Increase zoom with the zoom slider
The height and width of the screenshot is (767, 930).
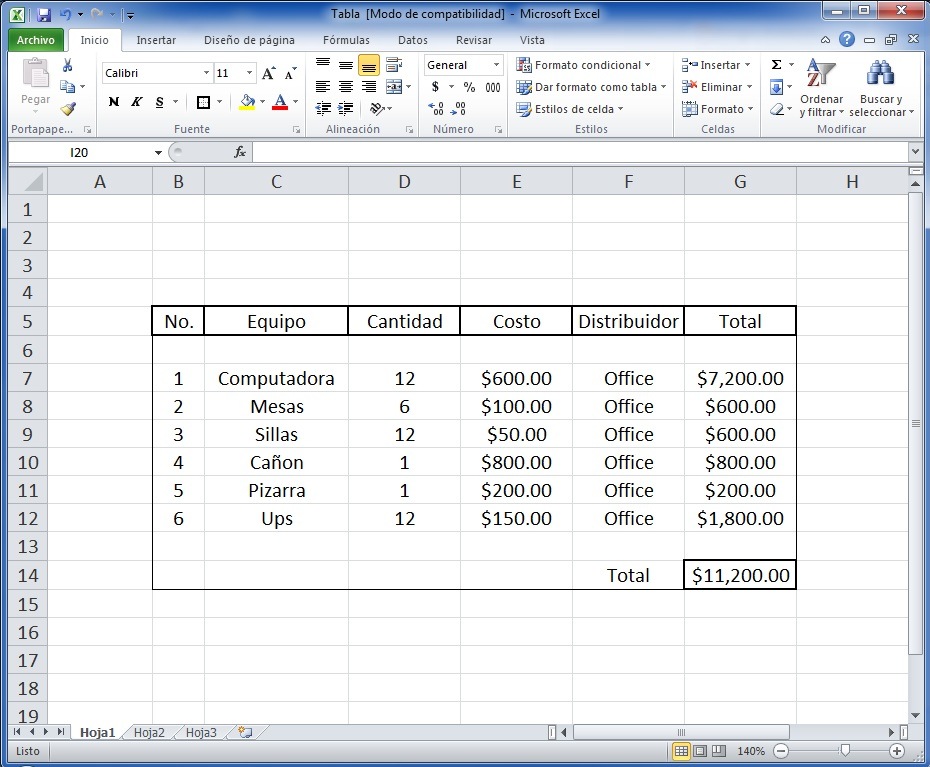897,751
